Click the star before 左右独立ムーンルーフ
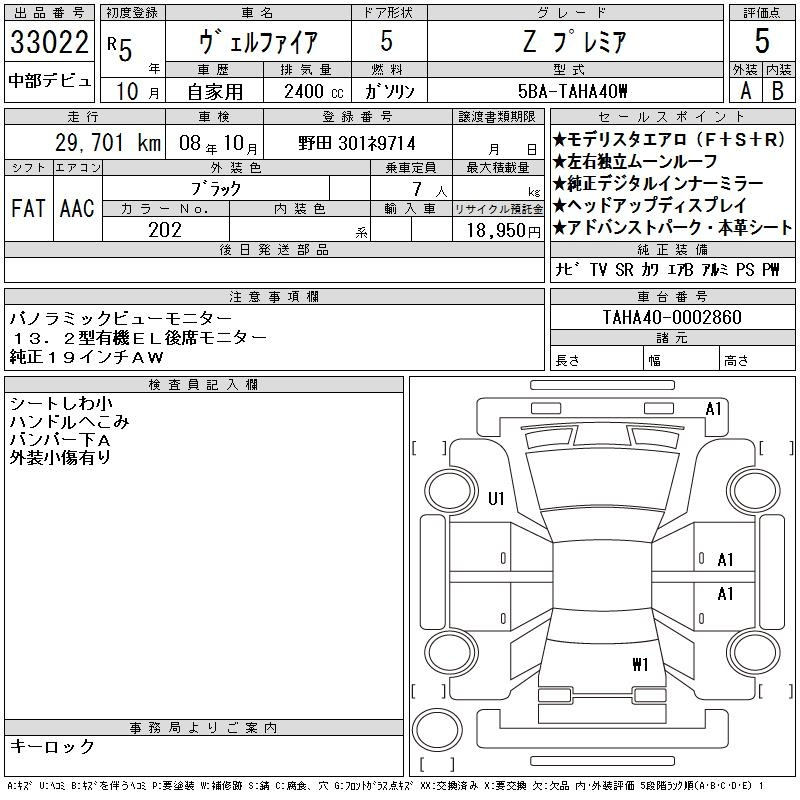Screen dimensions: 800x800 point(560,162)
